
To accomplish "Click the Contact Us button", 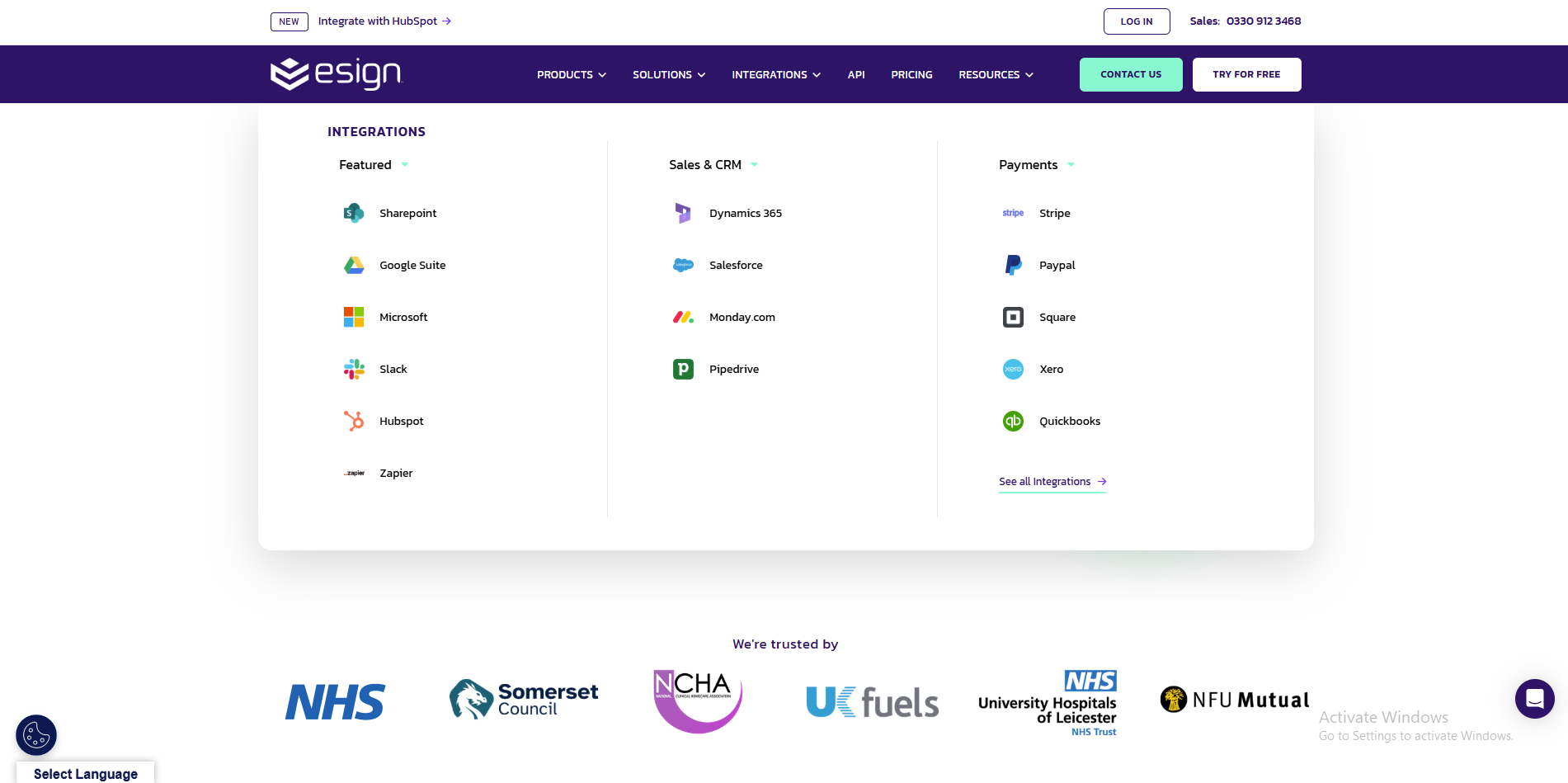I will [x=1131, y=74].
